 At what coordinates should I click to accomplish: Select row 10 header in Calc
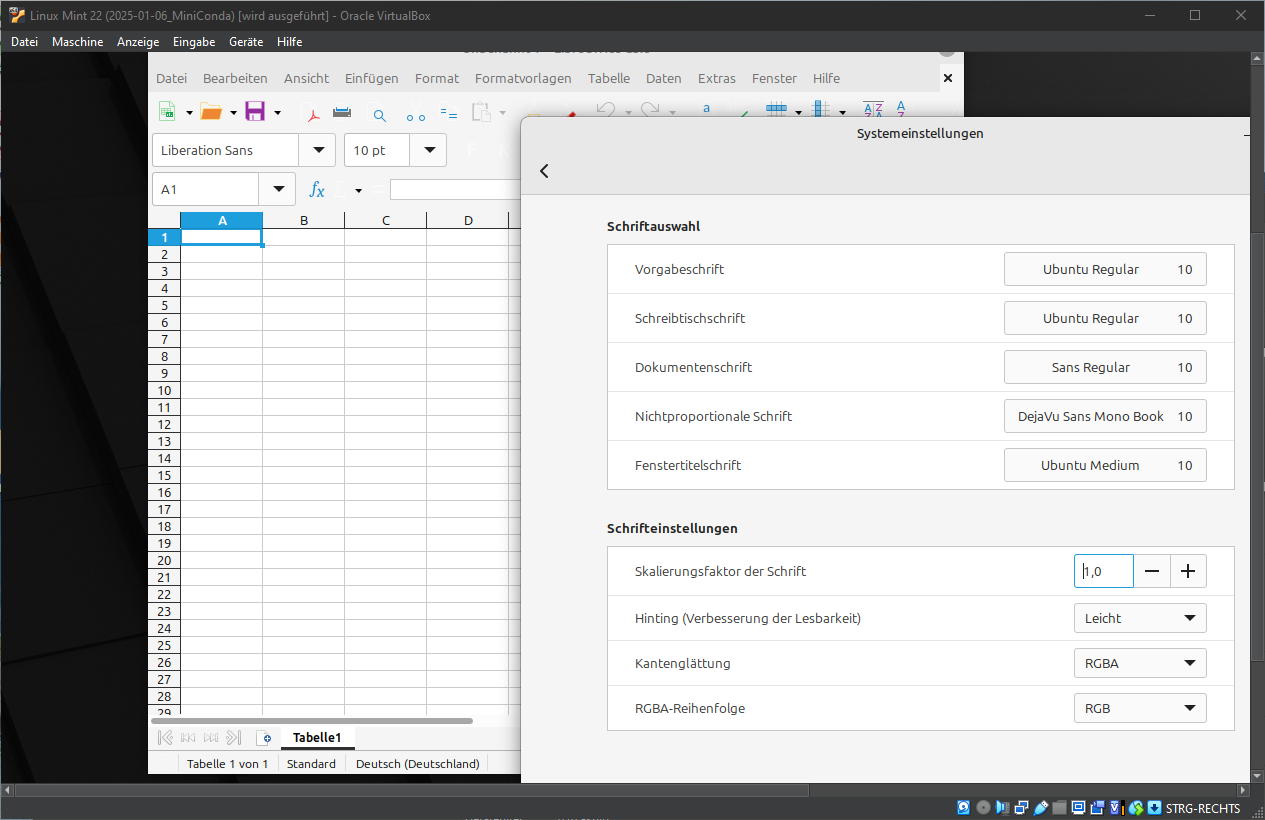tap(164, 390)
